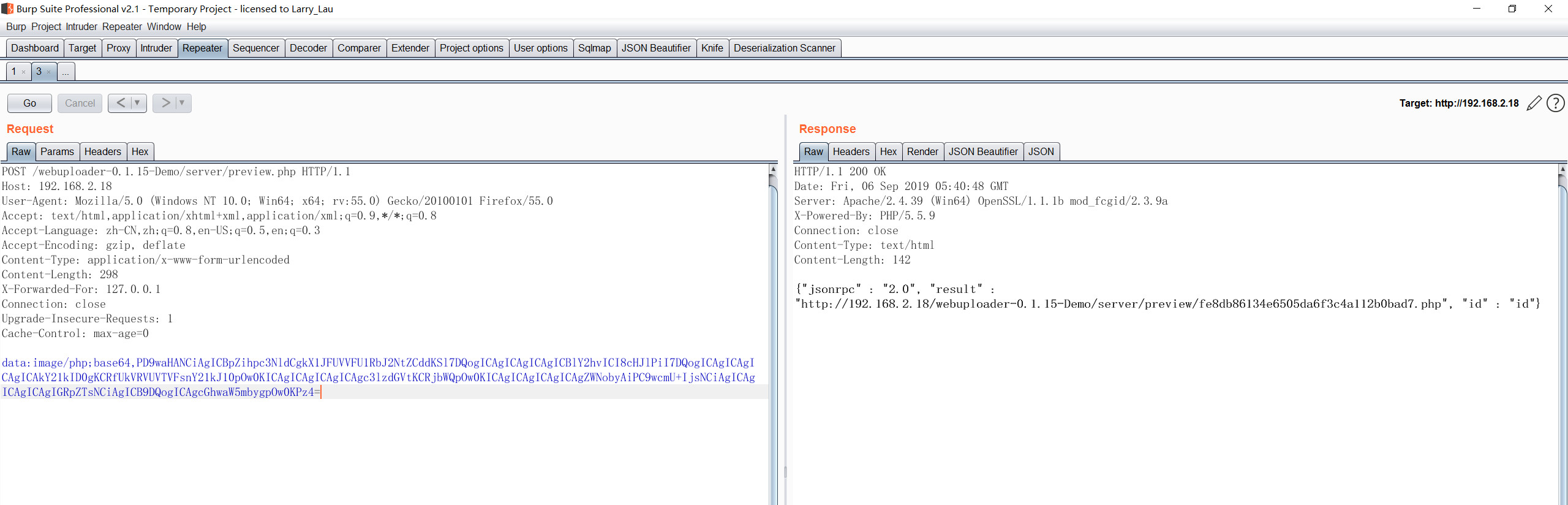The width and height of the screenshot is (1568, 505).
Task: Click the request scrollbar up arrow
Action: coord(773,169)
